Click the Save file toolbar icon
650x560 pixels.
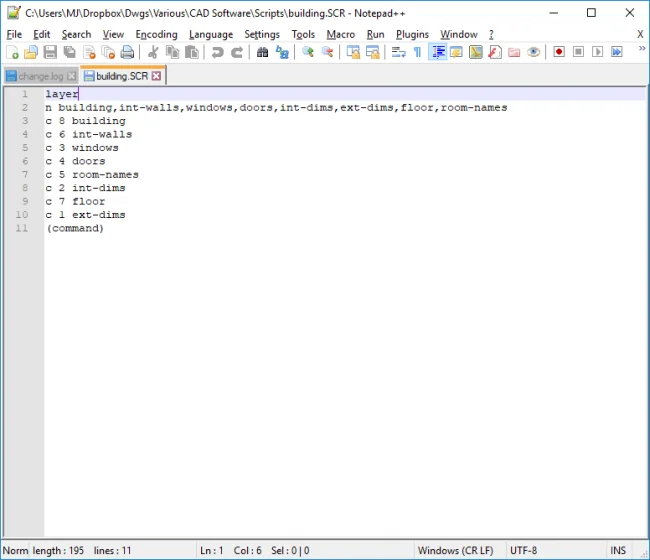pyautogui.click(x=49, y=52)
